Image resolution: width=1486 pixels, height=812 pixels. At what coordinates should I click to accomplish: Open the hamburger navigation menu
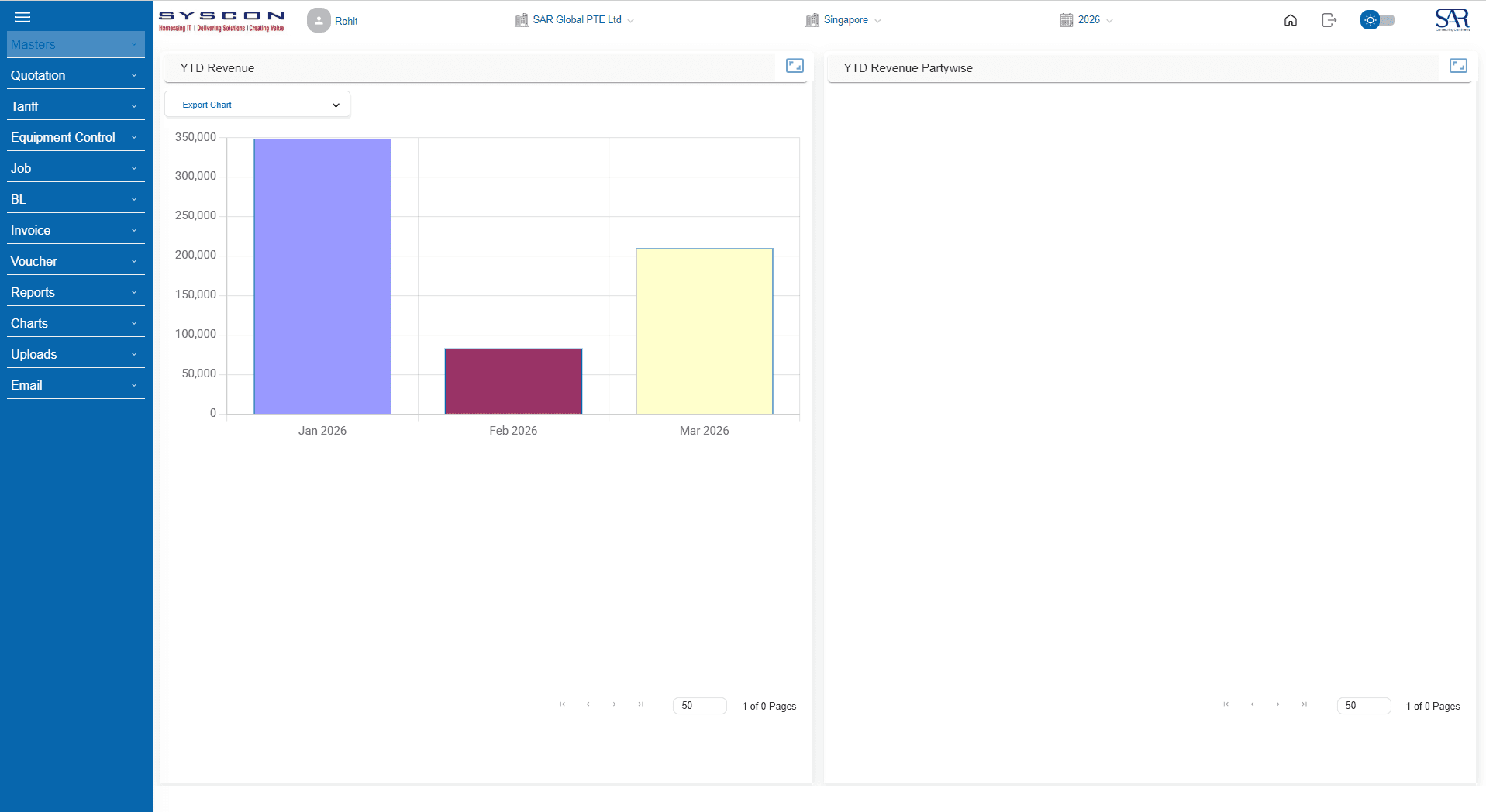pyautogui.click(x=22, y=16)
